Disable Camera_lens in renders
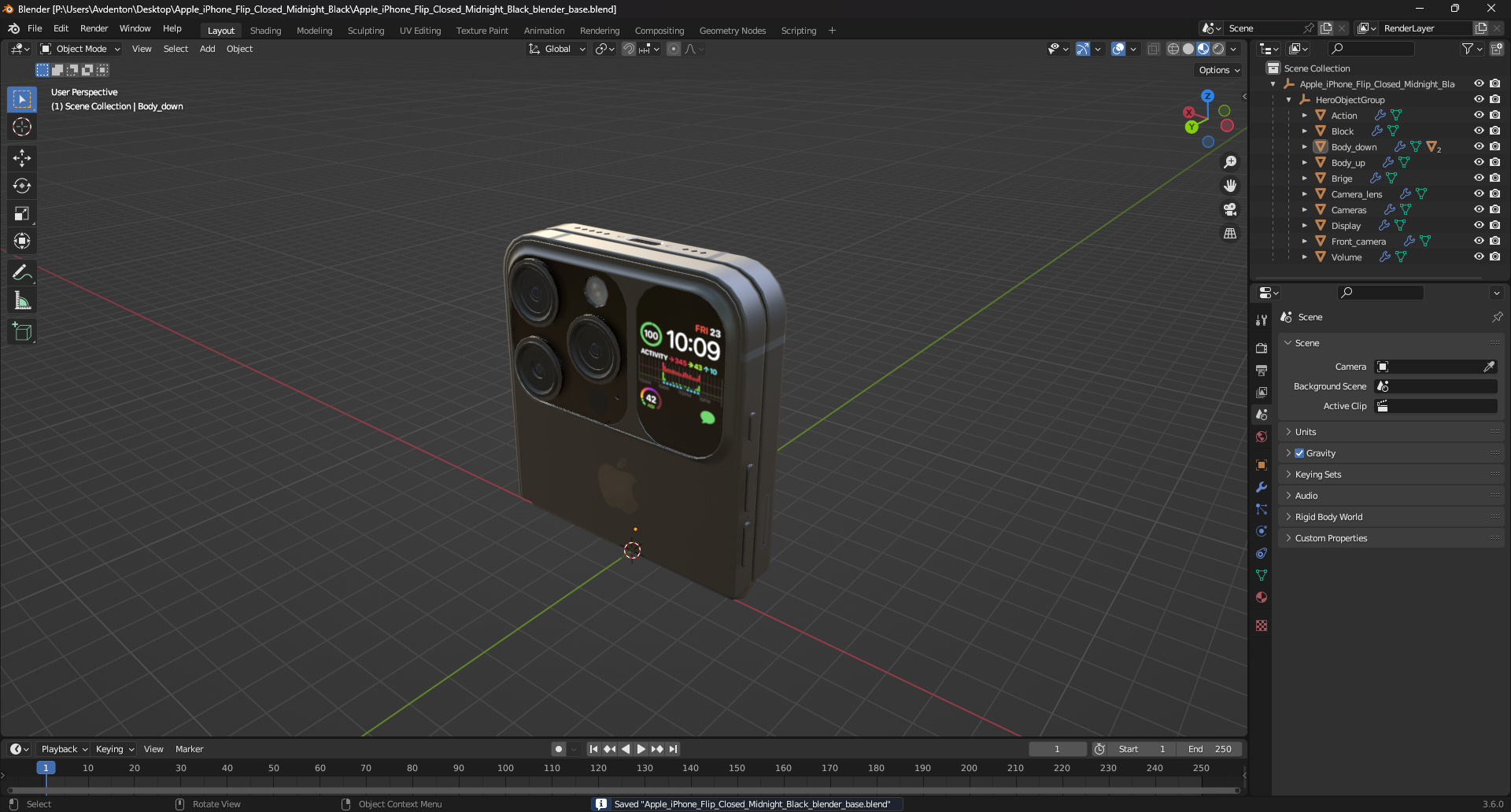Image resolution: width=1511 pixels, height=812 pixels. click(1494, 194)
